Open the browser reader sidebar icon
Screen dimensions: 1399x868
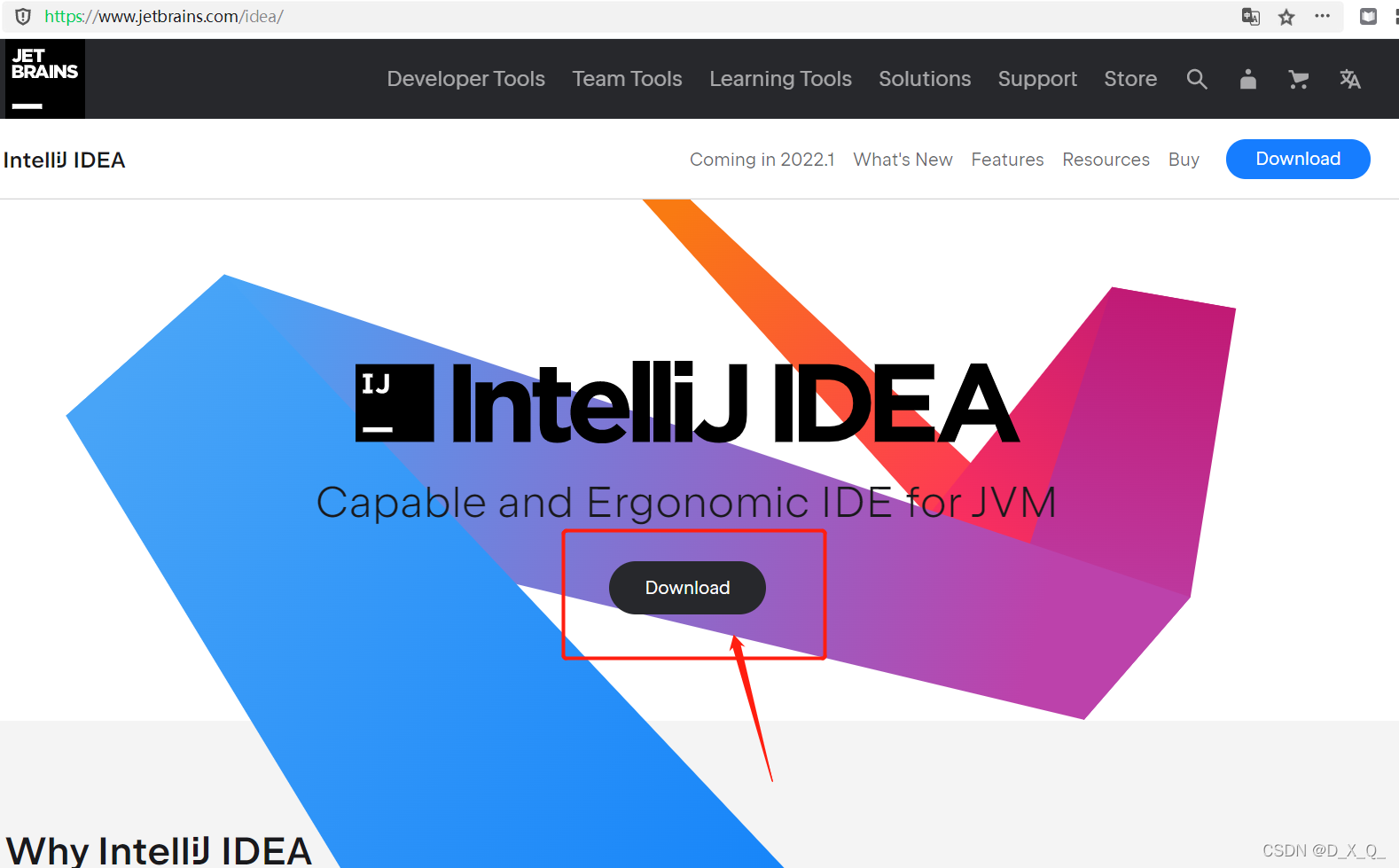1368,16
